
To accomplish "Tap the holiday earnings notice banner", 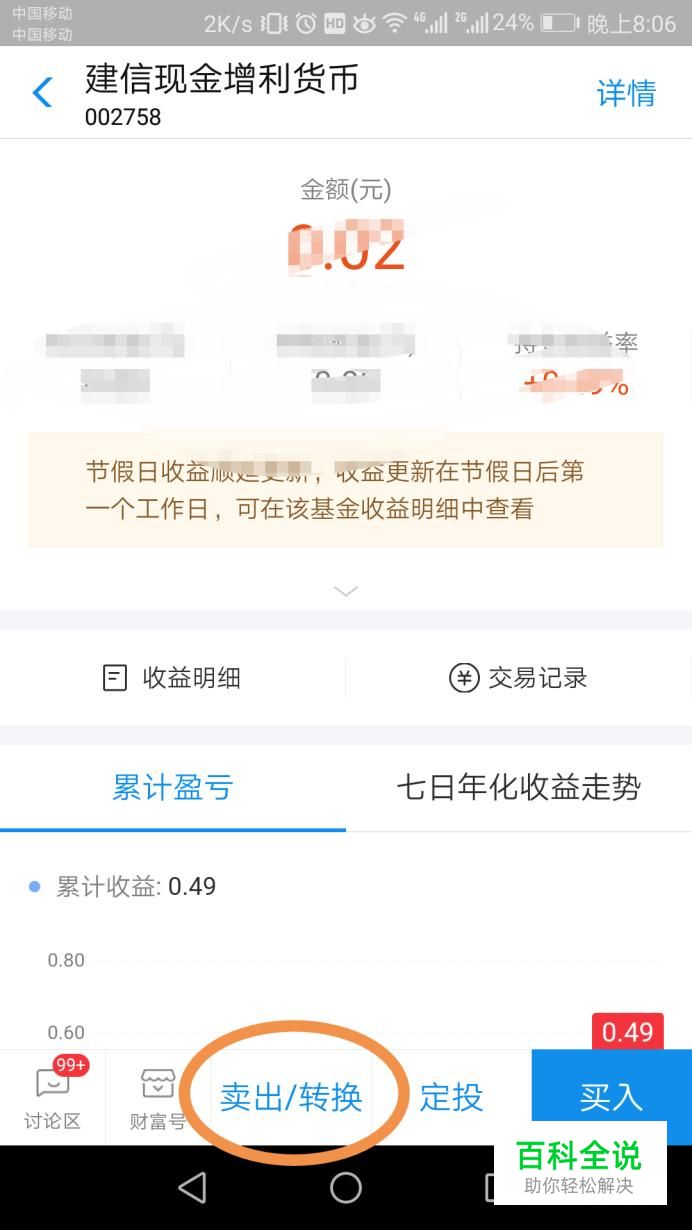I will [345, 490].
